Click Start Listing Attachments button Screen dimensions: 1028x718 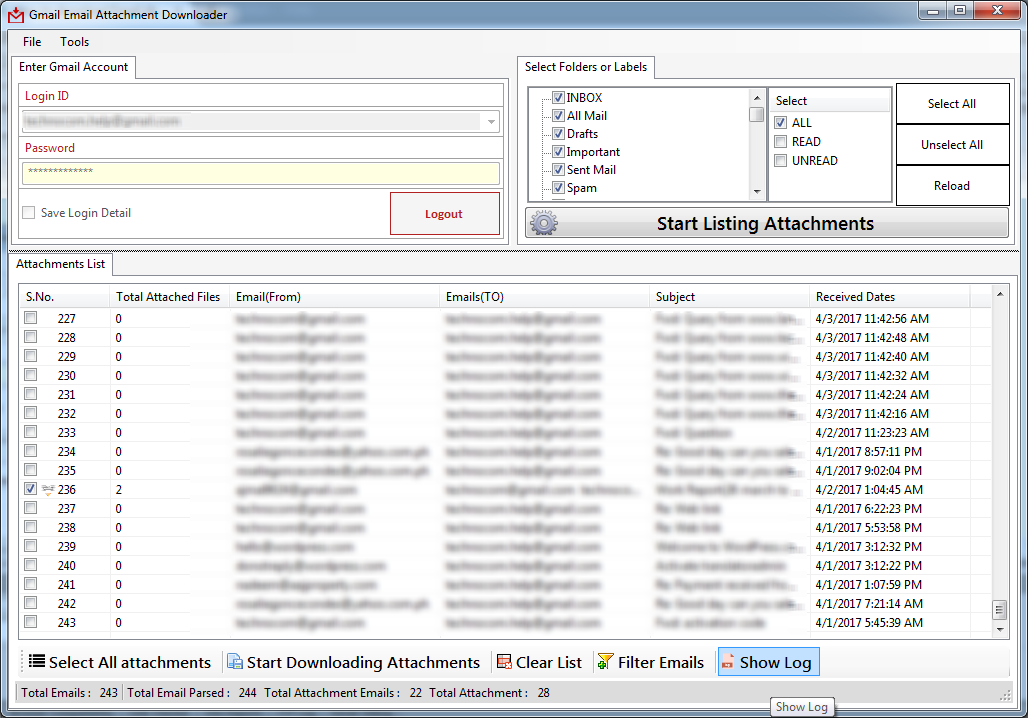(x=766, y=223)
